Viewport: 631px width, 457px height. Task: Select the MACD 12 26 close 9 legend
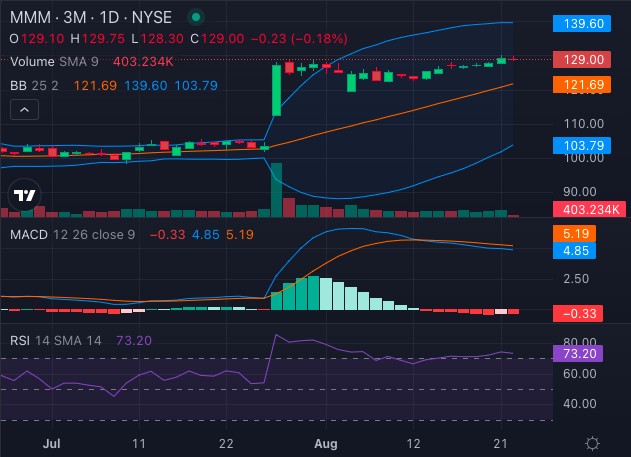(x=72, y=235)
